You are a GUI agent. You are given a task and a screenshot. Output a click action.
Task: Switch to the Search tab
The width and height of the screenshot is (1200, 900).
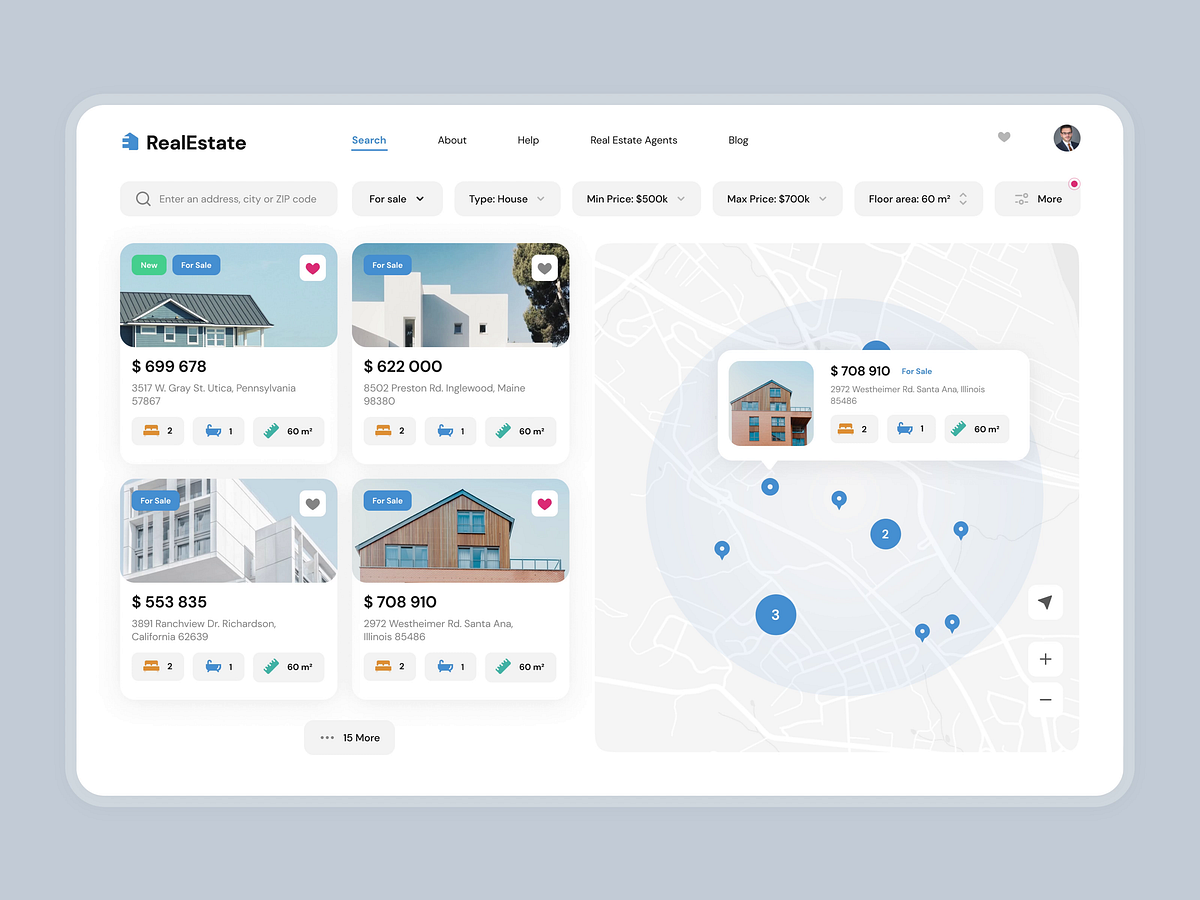[x=369, y=140]
